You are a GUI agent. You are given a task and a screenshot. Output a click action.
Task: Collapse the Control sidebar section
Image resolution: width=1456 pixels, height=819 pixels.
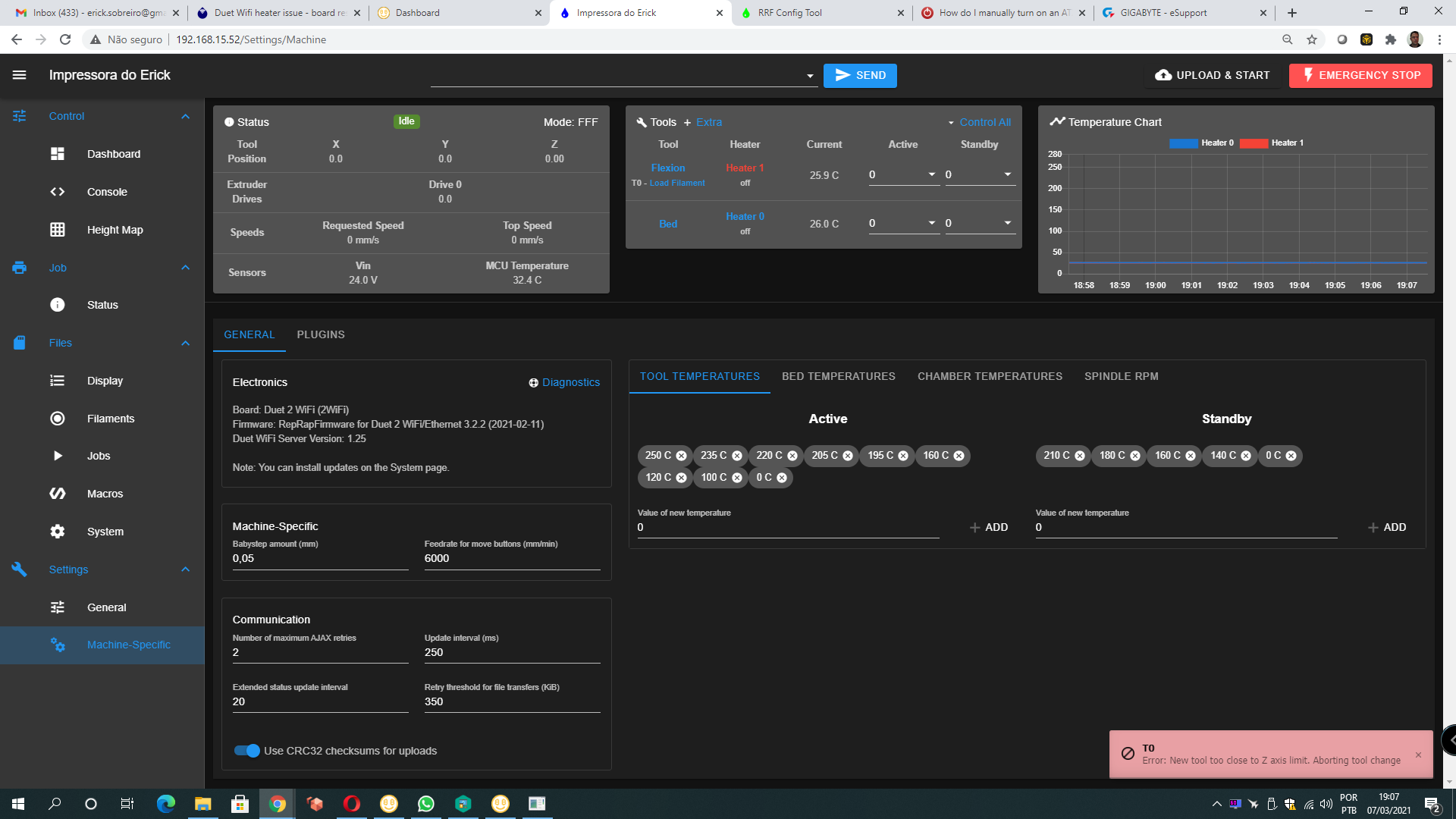point(186,116)
